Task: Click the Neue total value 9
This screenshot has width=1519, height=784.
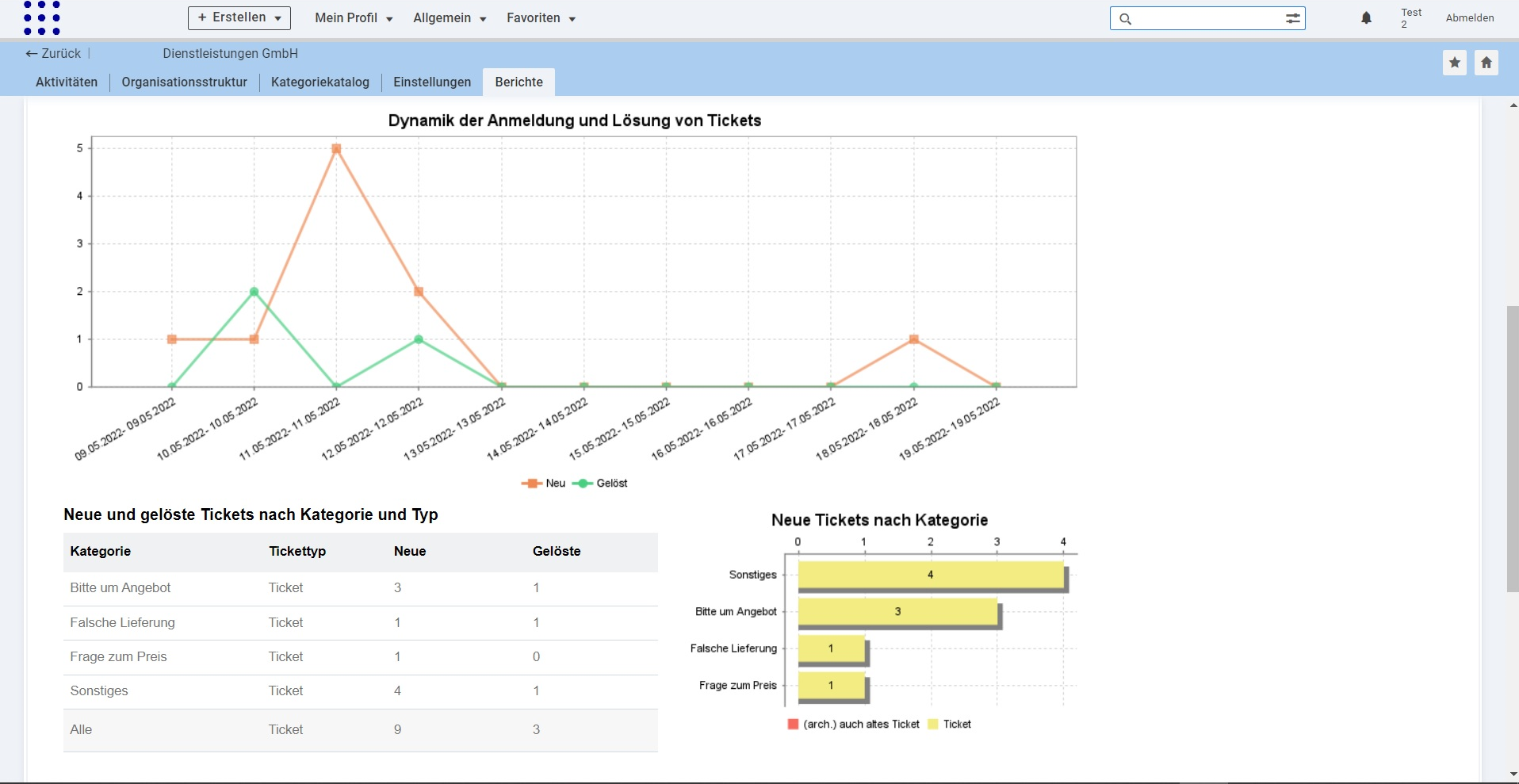Action: coord(397,729)
